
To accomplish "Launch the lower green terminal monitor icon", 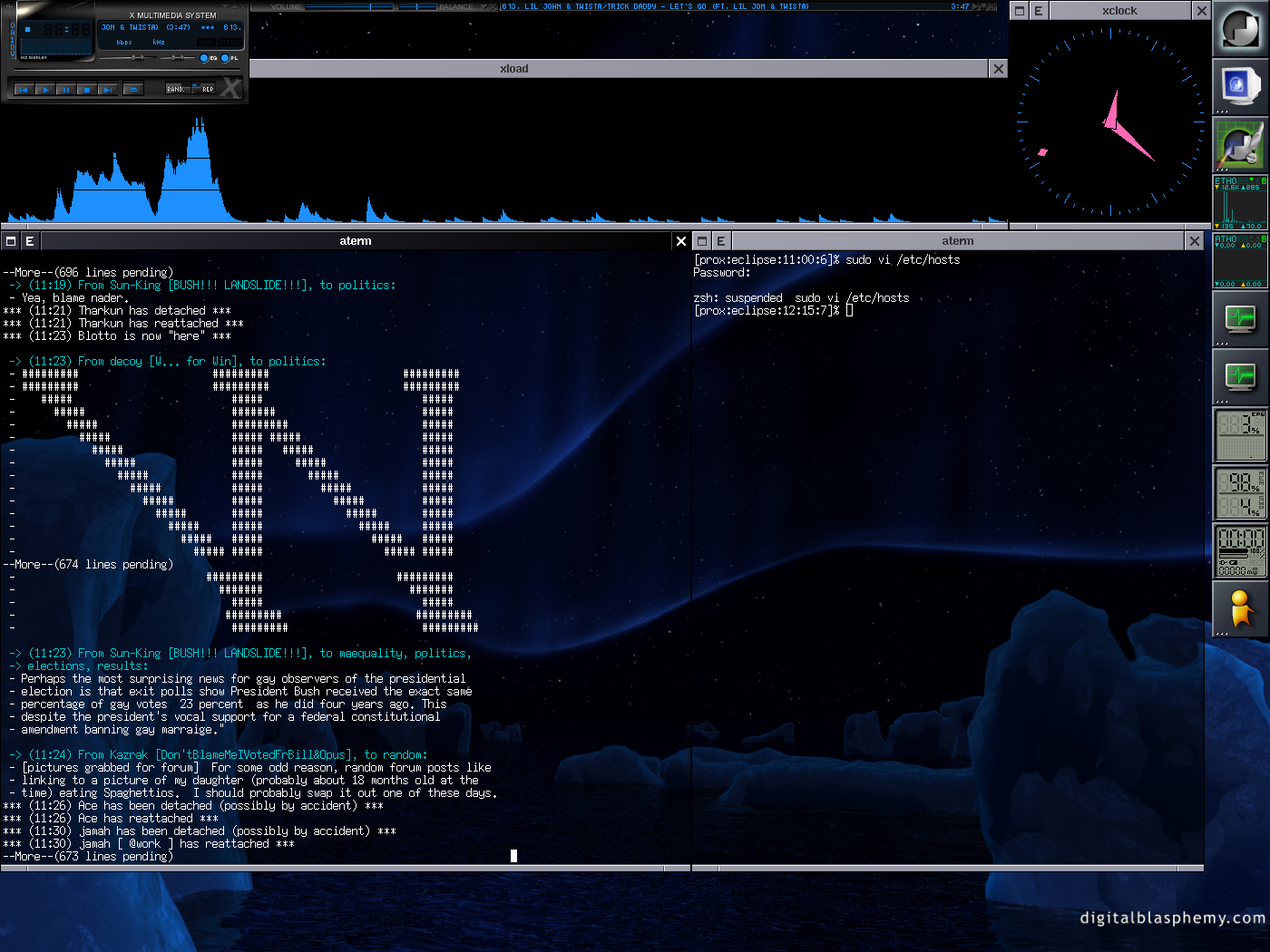I will point(1241,377).
